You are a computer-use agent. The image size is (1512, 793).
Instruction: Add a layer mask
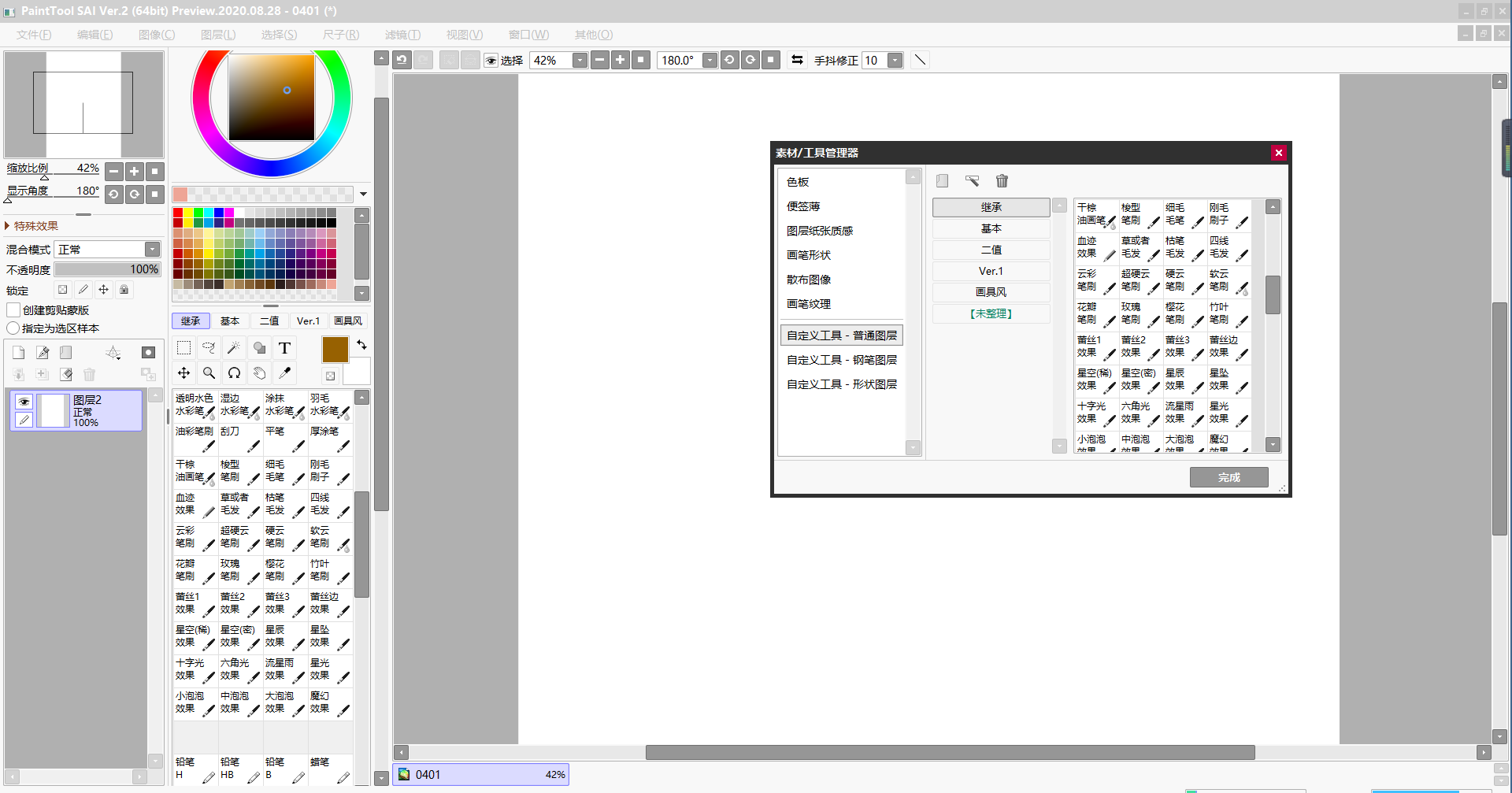pos(148,352)
